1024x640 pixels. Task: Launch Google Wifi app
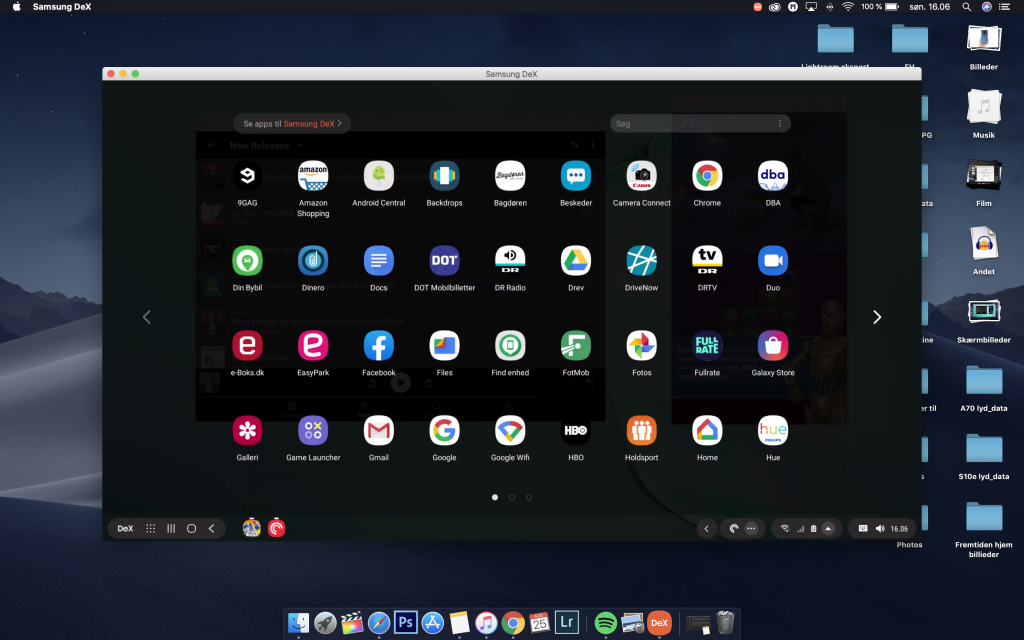[510, 430]
